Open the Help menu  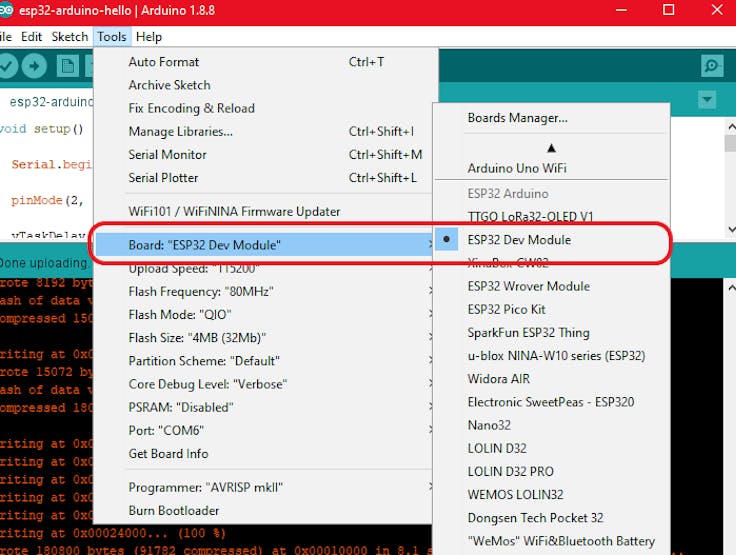click(149, 37)
